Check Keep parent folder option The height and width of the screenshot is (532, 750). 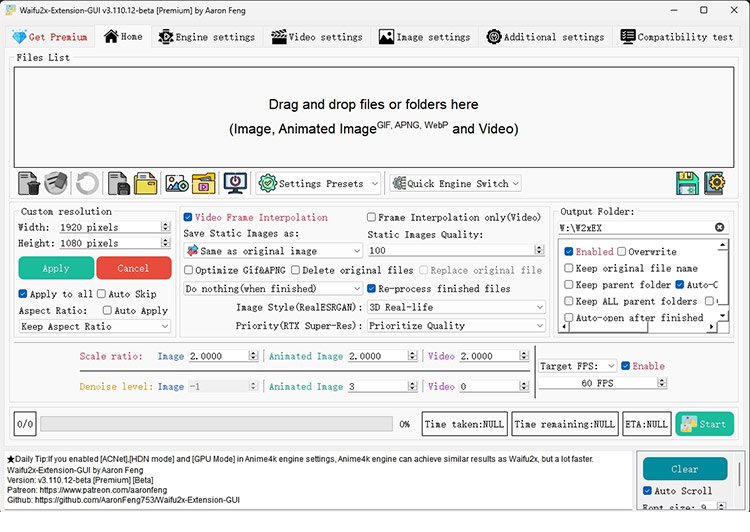pos(569,285)
